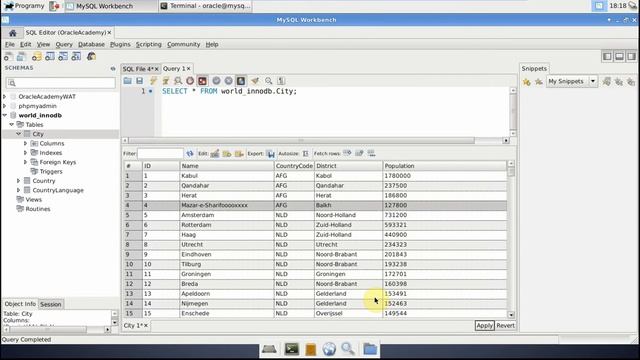640x360 pixels.
Task: Open the File menu
Action: click(x=10, y=44)
